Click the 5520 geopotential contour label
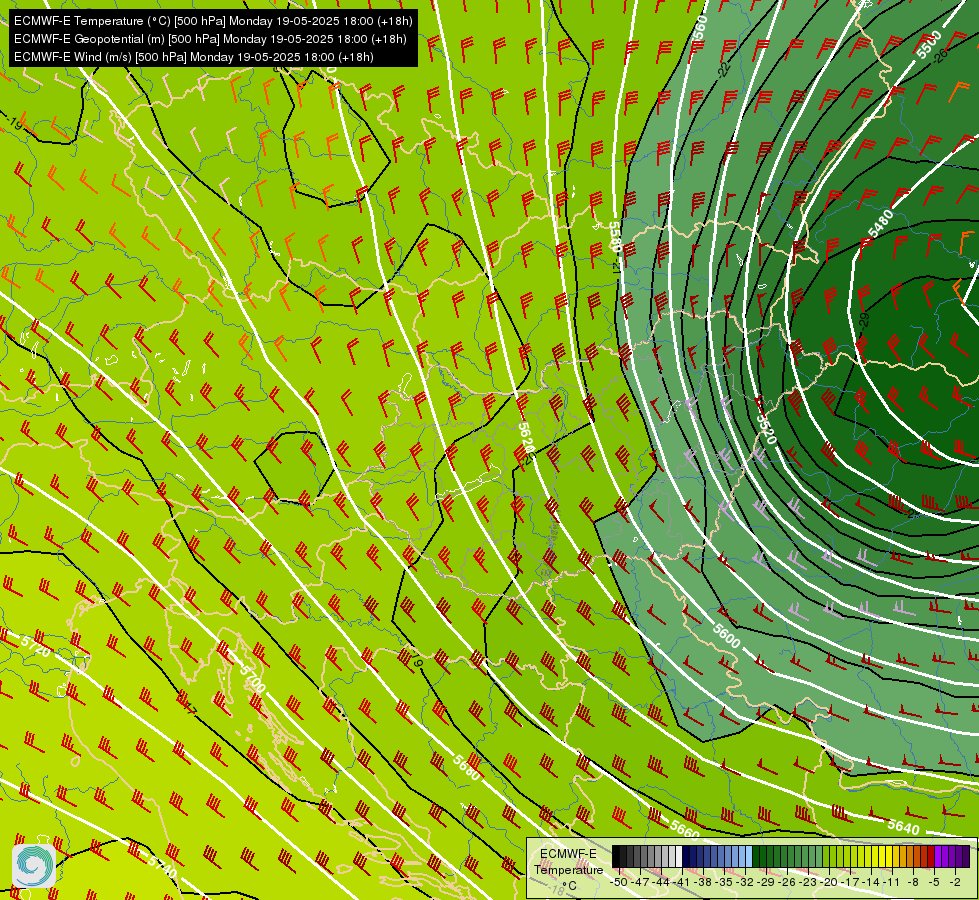This screenshot has height=900, width=979. point(765,428)
